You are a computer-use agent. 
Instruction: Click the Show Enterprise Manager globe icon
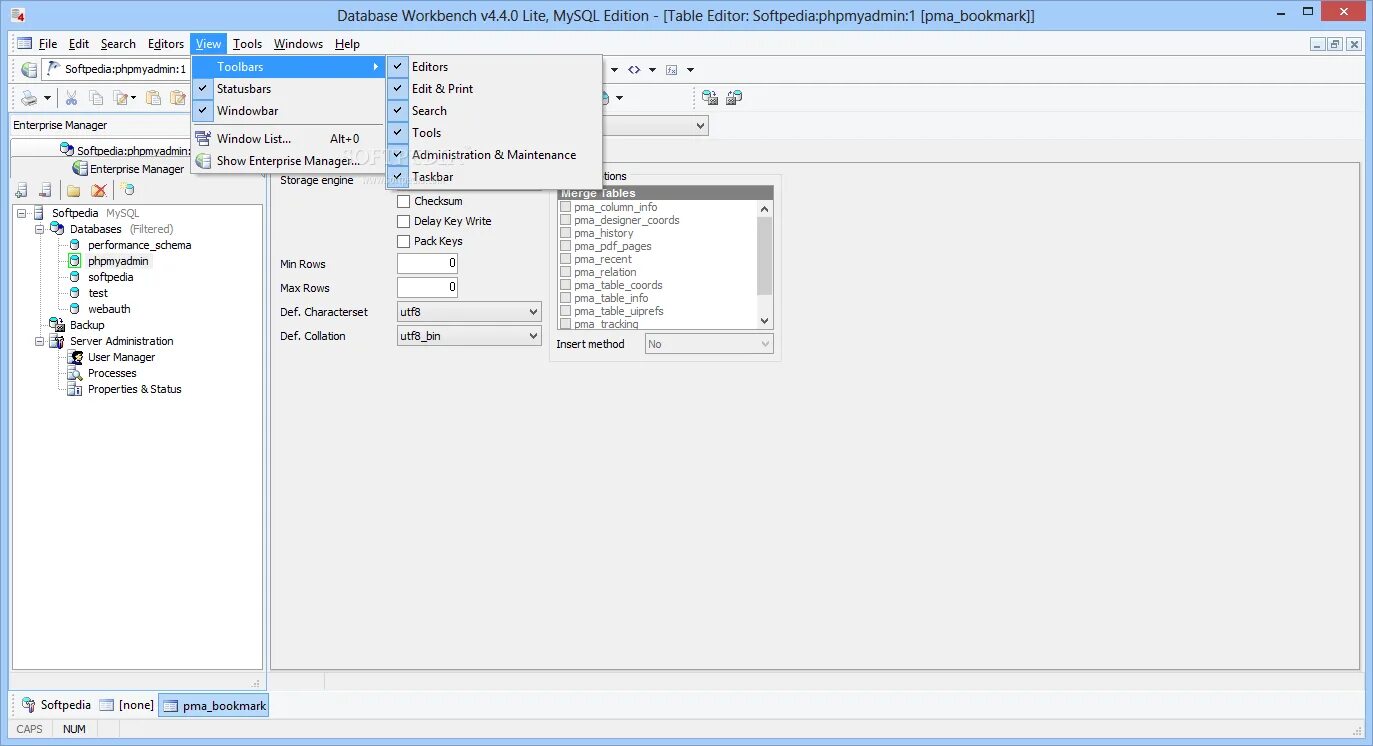[x=203, y=161]
